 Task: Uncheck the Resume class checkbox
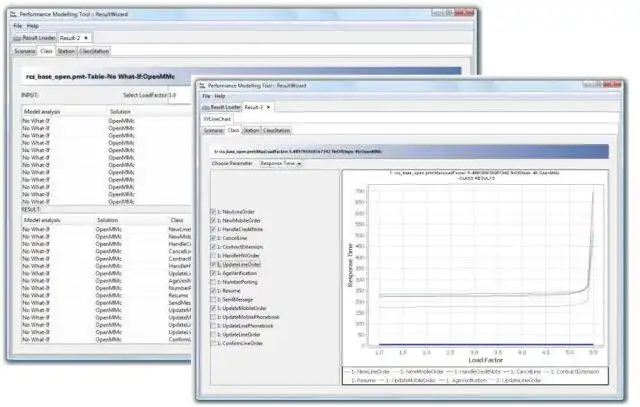coord(213,291)
